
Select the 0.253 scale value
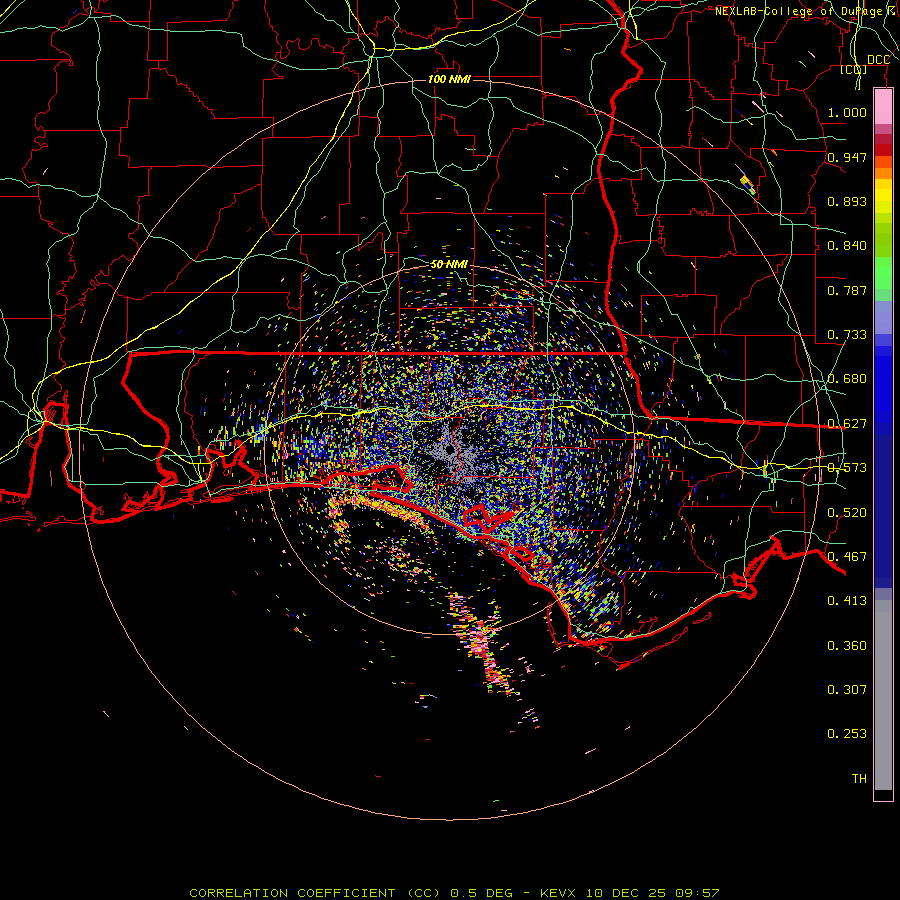coord(847,734)
